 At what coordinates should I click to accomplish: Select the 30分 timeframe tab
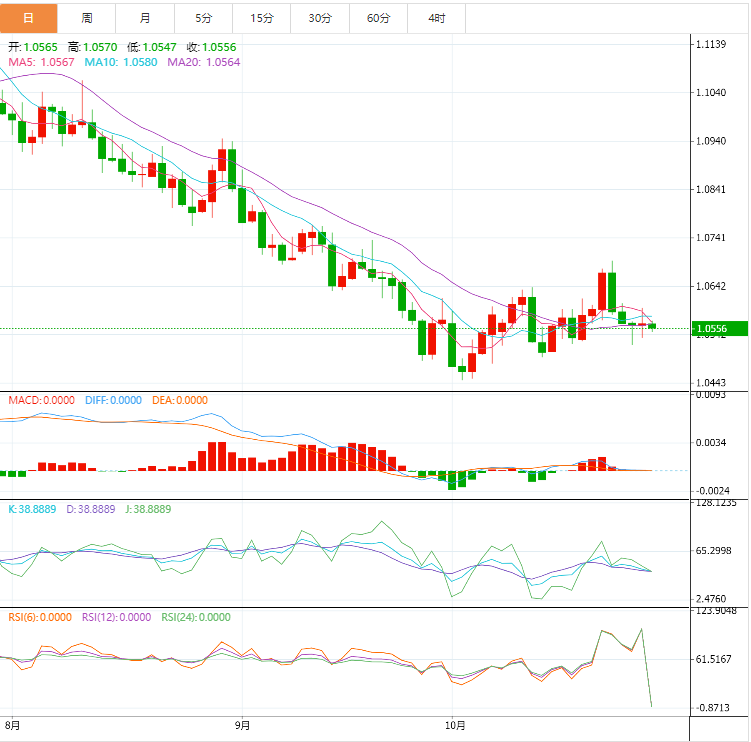tap(320, 18)
